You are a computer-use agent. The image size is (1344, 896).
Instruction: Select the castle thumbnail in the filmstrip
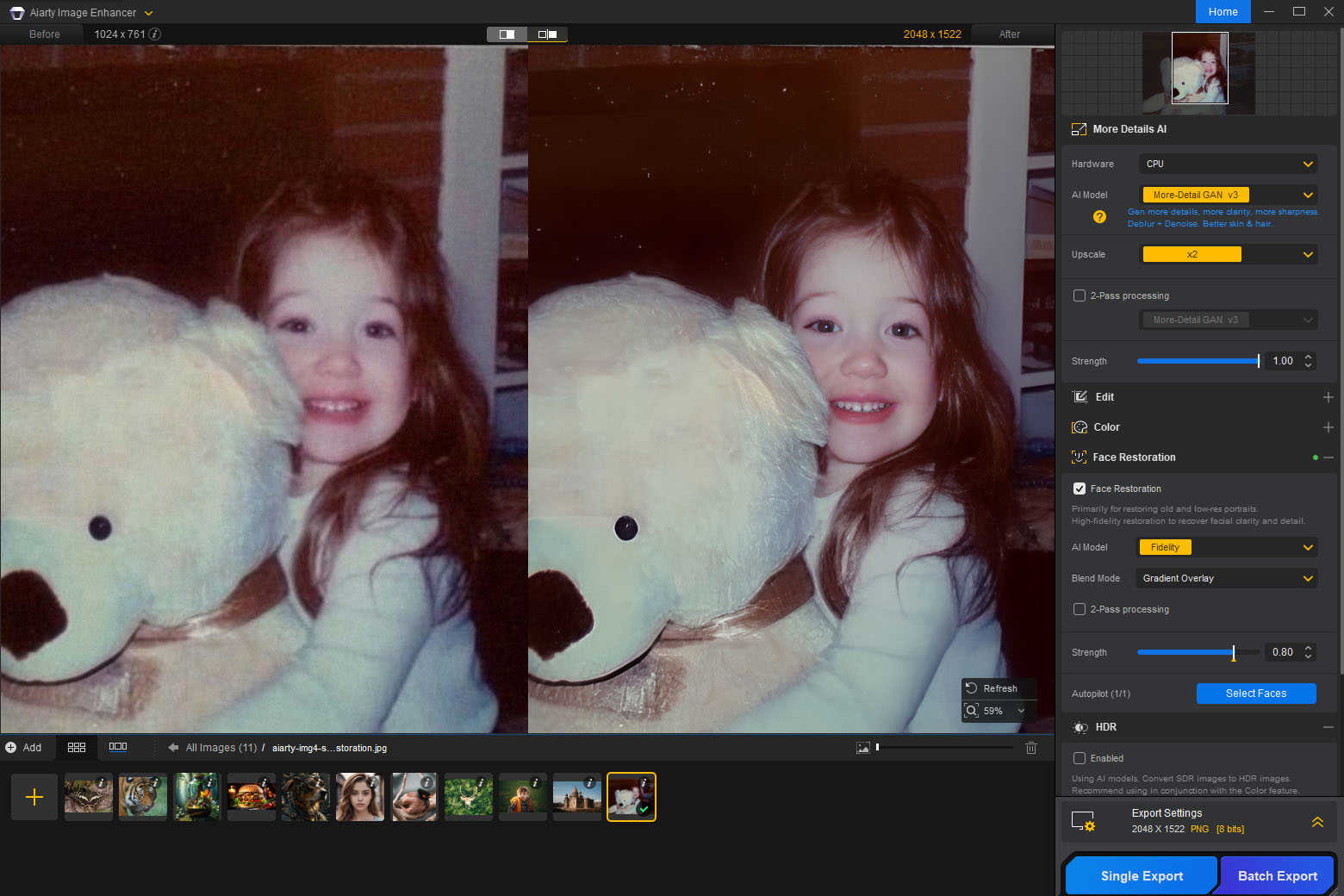click(x=577, y=797)
